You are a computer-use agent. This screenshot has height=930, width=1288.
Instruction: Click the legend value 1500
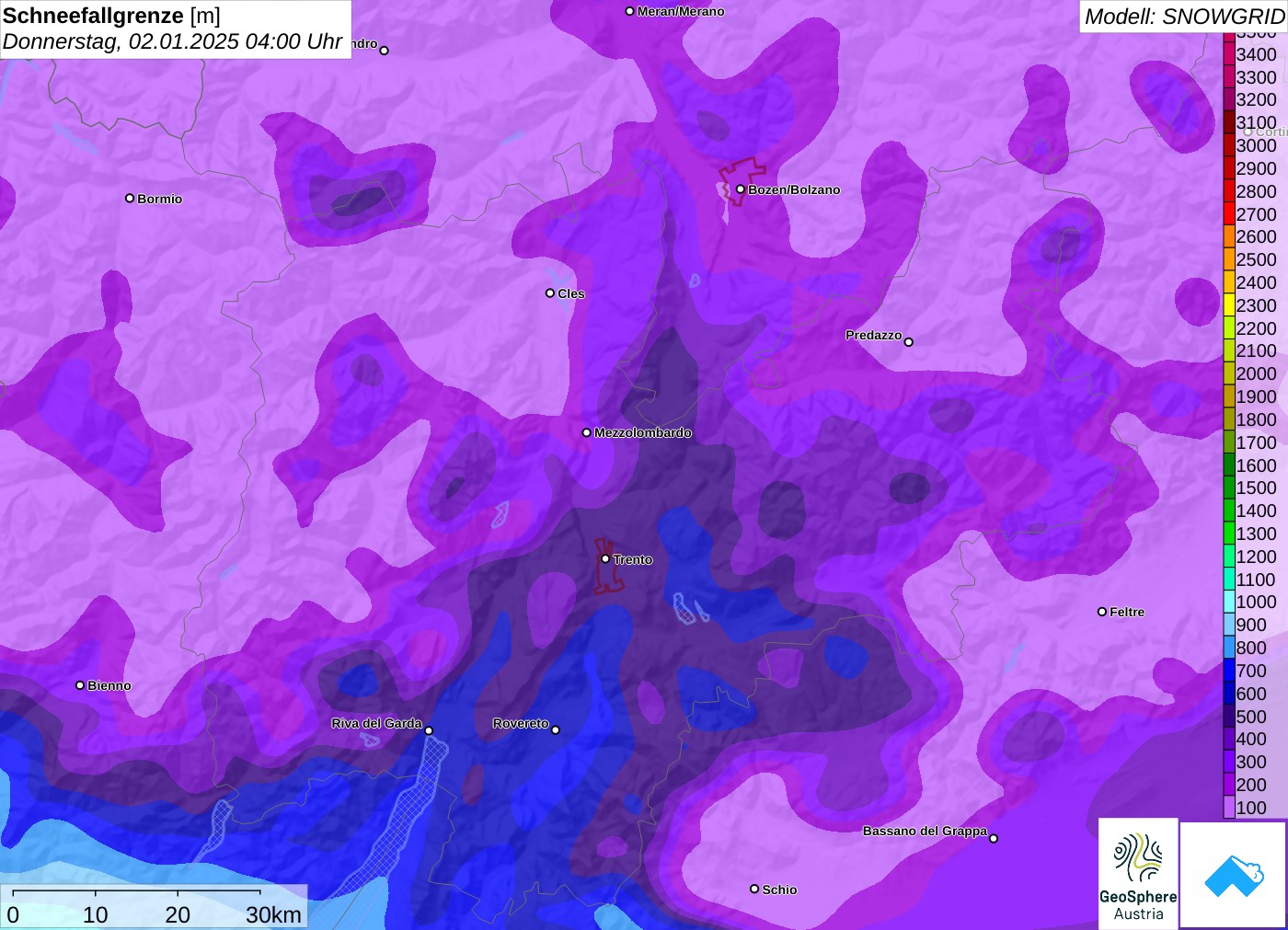pos(1257,488)
